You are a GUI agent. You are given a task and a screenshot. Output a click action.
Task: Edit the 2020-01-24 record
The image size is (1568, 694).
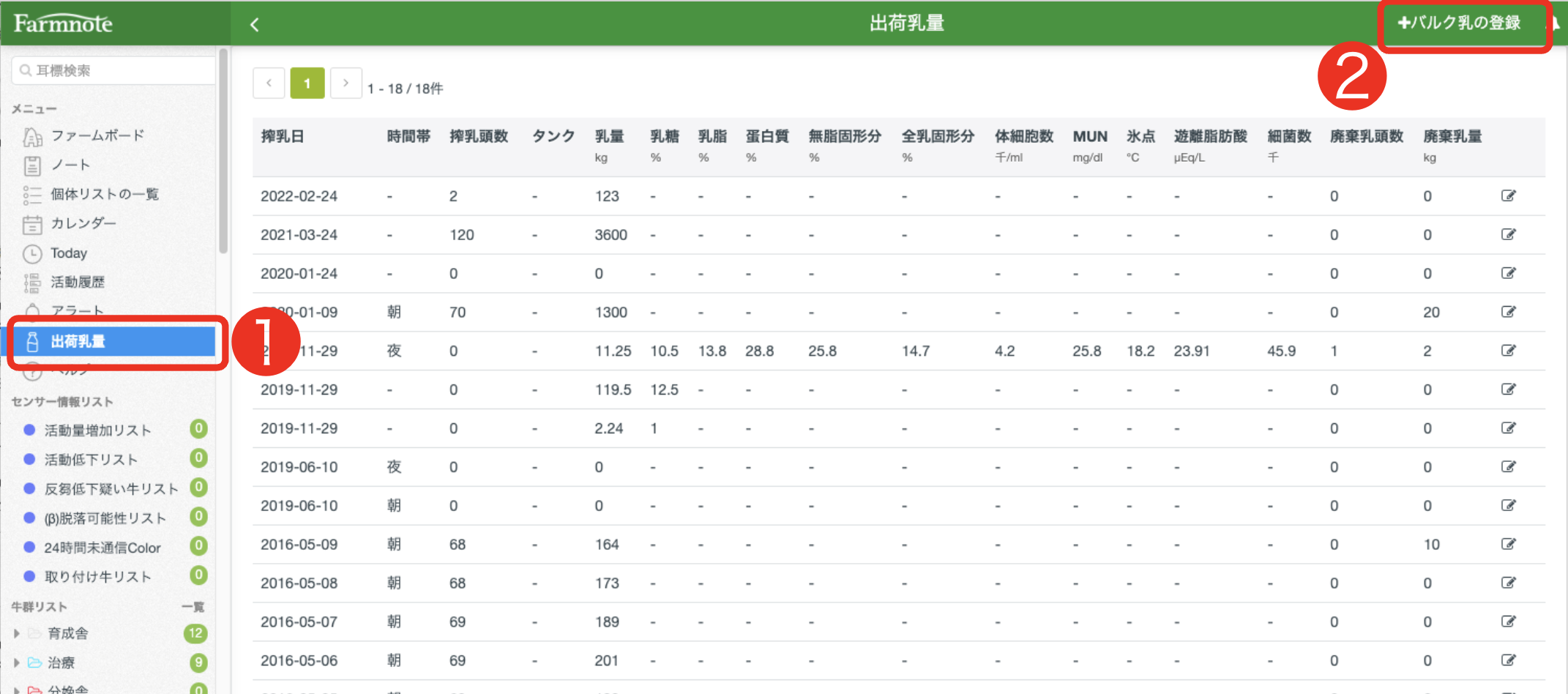pos(1508,273)
